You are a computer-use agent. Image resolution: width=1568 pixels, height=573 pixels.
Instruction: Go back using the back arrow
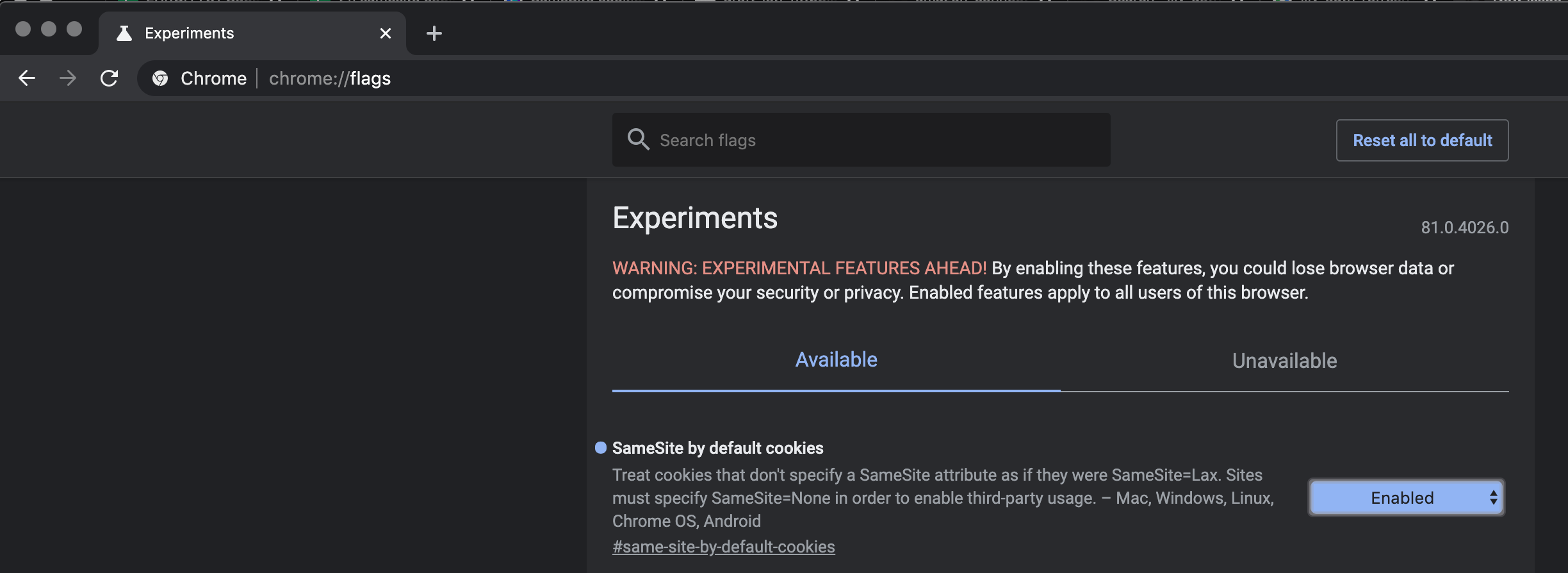coord(27,78)
